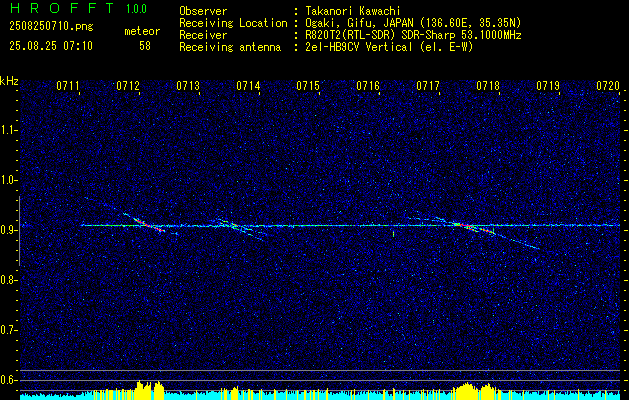Screen dimensions: 629x400
Task: Click the faint meteor echo near 0714
Action: tap(240, 229)
